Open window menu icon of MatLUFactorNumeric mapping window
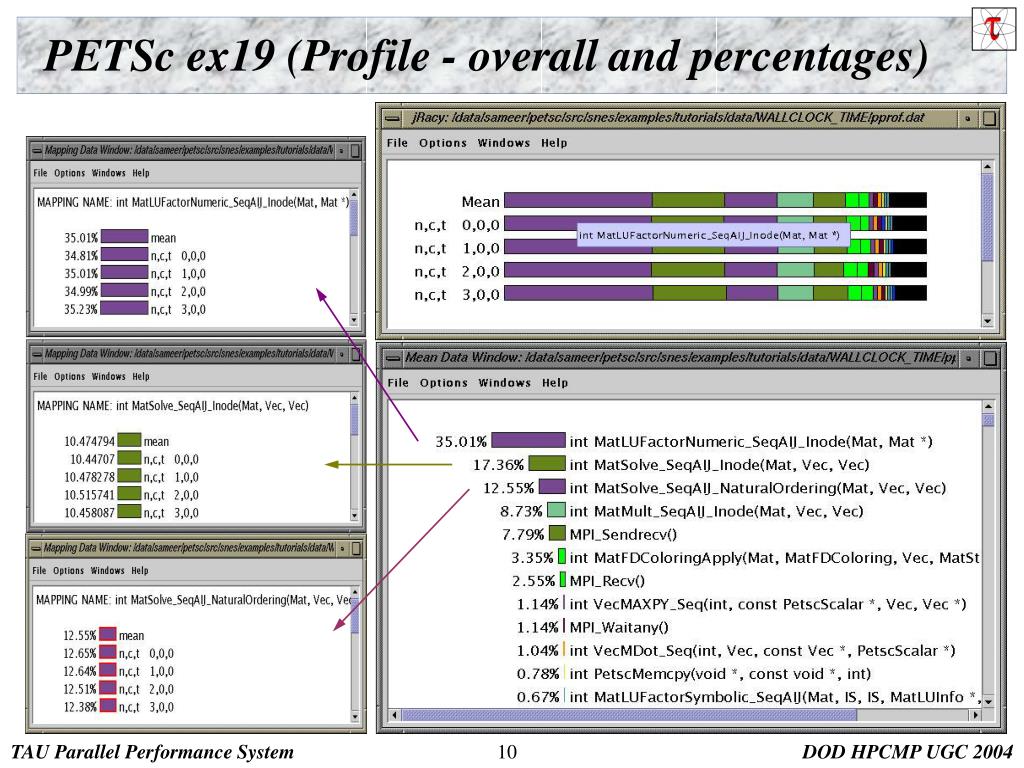Screen dimensions: 1024x768 pos(37,151)
